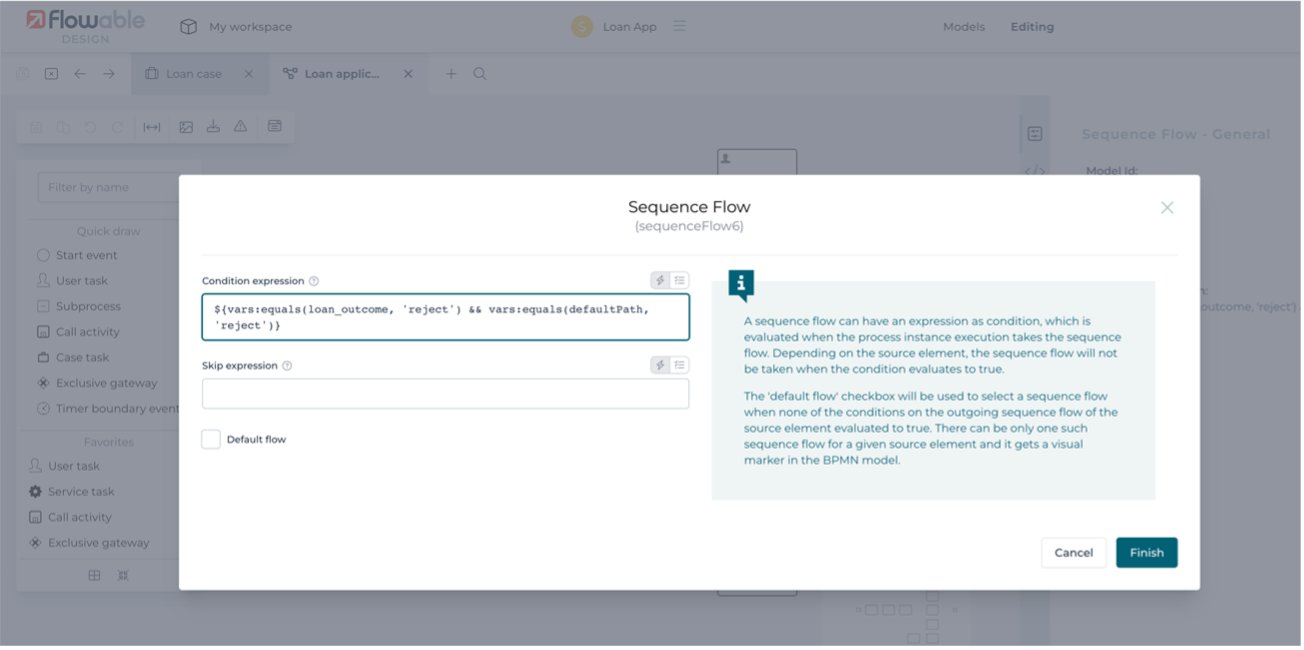Click the Flowable Design logo
The height and width of the screenshot is (650, 1304).
click(85, 25)
